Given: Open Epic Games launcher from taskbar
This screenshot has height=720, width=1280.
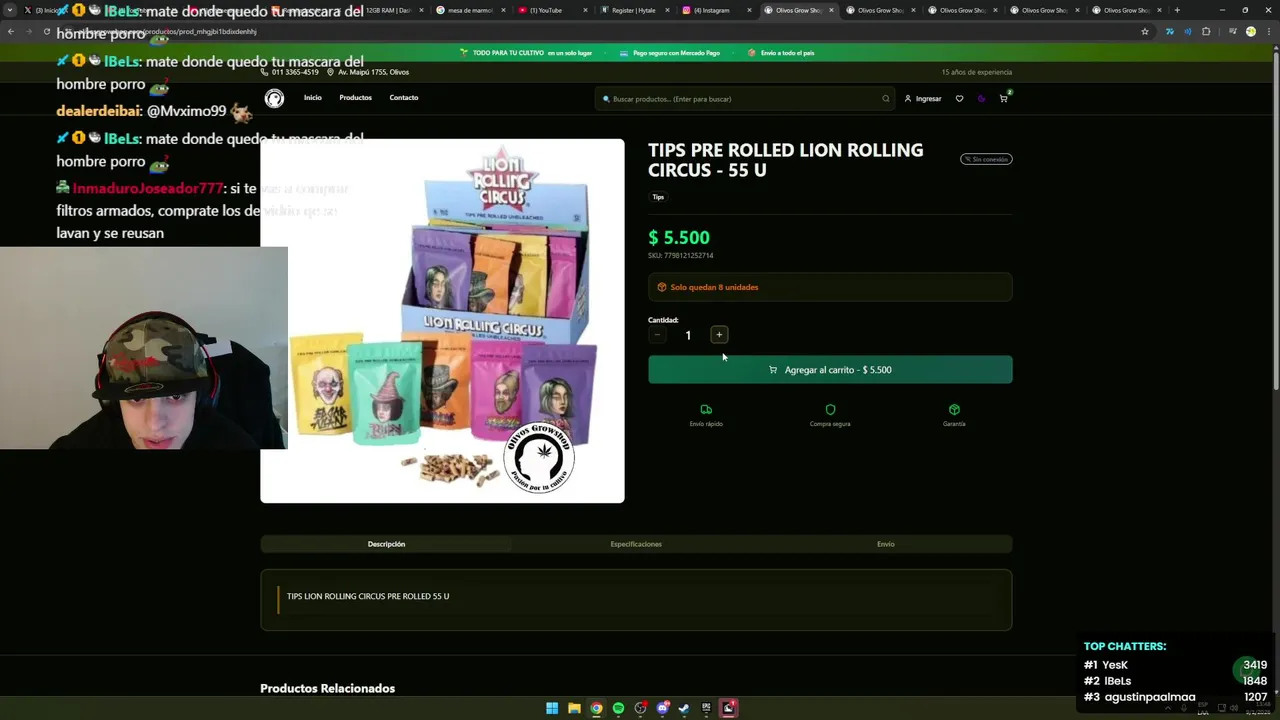Looking at the screenshot, I should click(x=706, y=708).
